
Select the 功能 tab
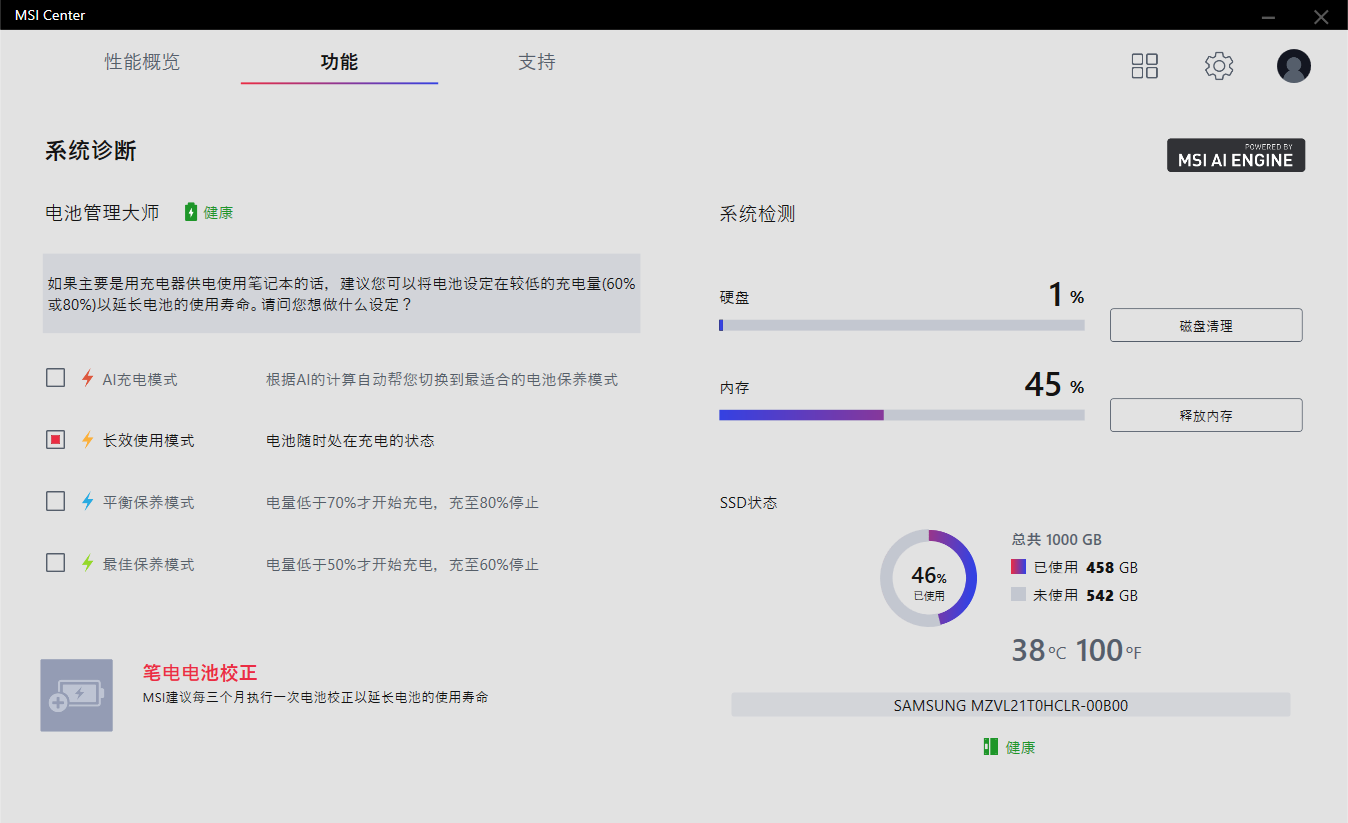click(x=339, y=62)
